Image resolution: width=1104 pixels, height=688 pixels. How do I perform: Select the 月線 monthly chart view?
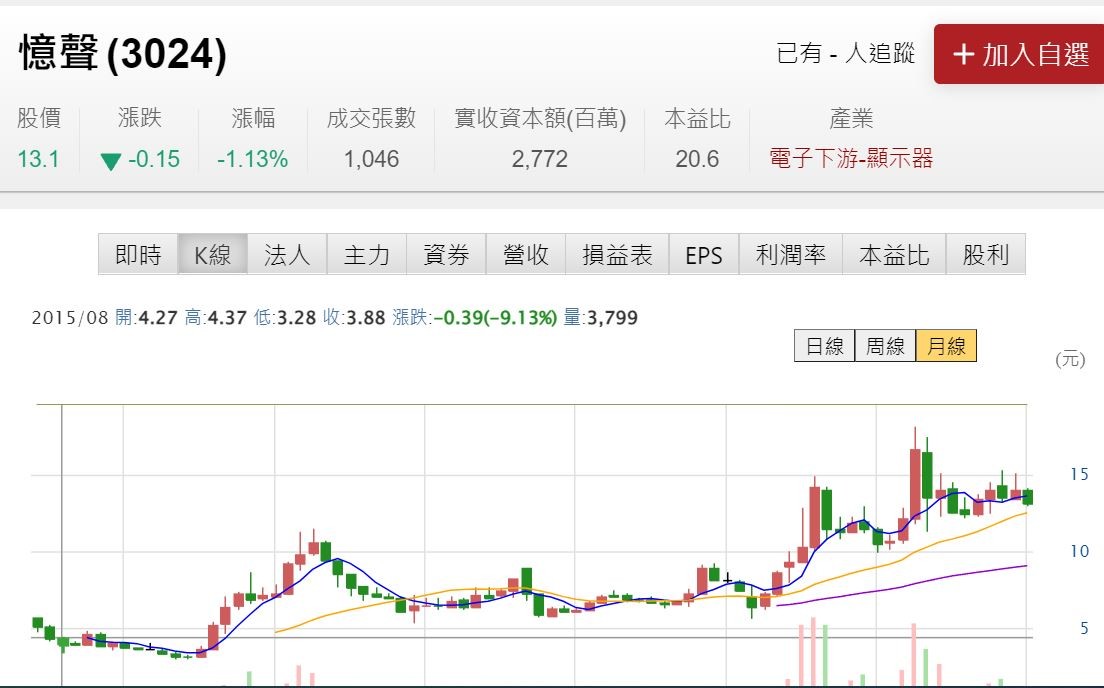(x=946, y=346)
